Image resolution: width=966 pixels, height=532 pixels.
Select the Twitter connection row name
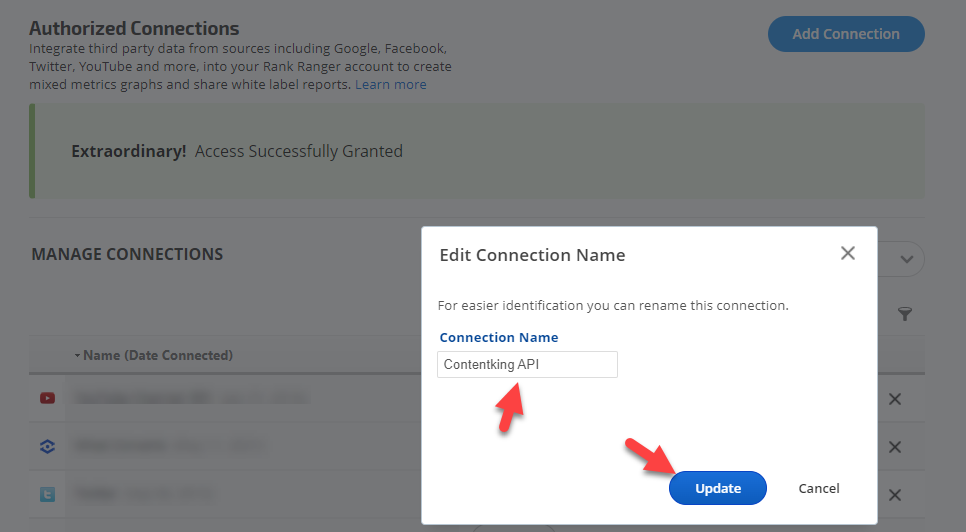point(96,494)
